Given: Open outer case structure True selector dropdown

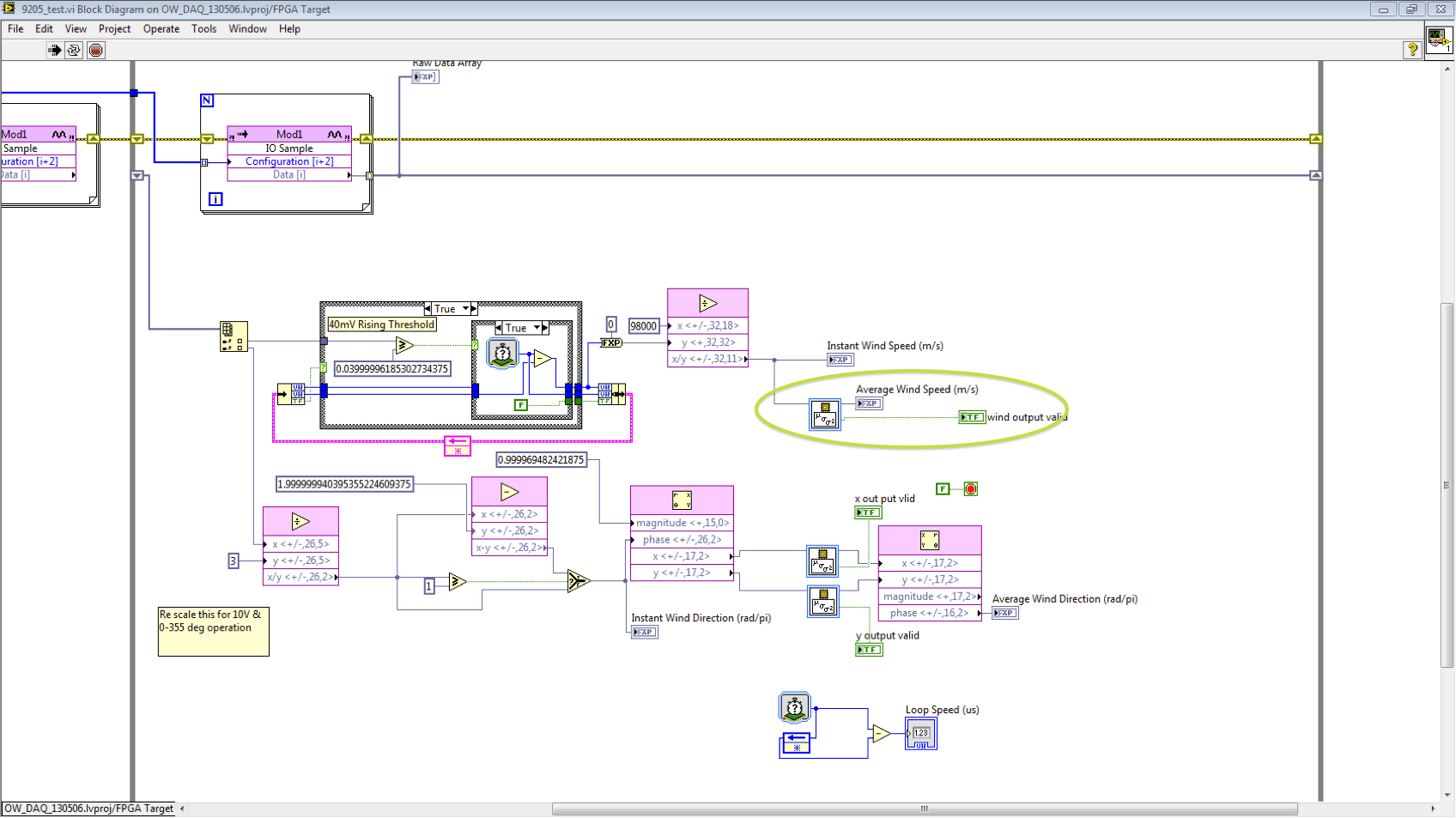Looking at the screenshot, I should click(466, 309).
